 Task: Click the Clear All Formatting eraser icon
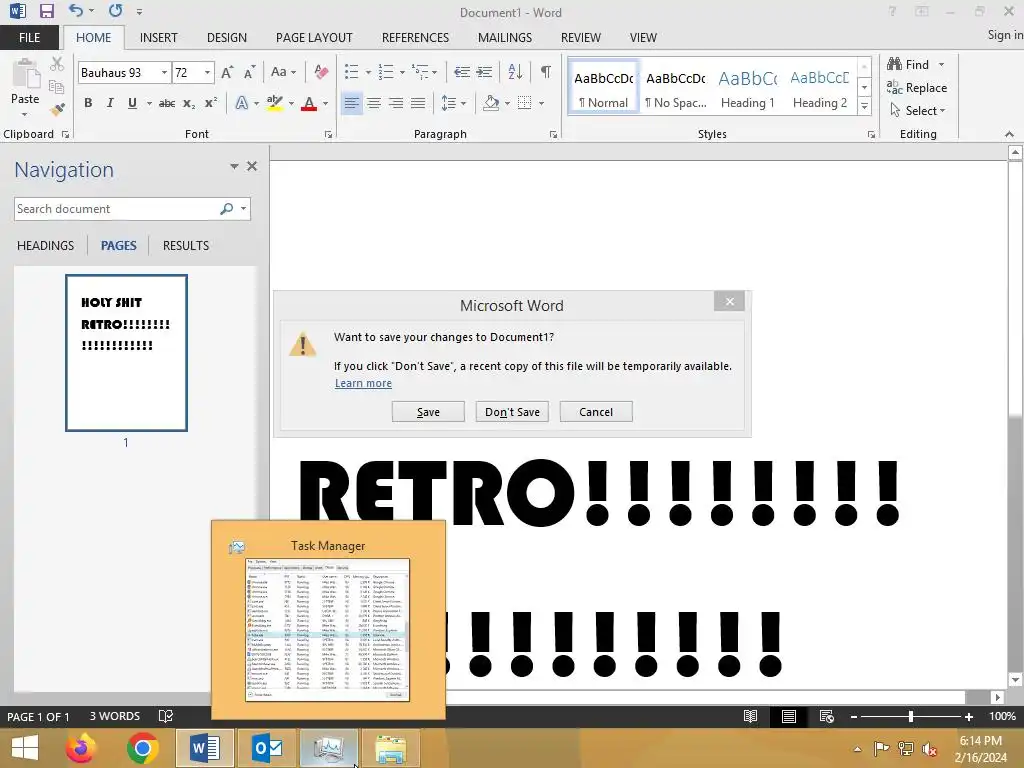tap(321, 72)
